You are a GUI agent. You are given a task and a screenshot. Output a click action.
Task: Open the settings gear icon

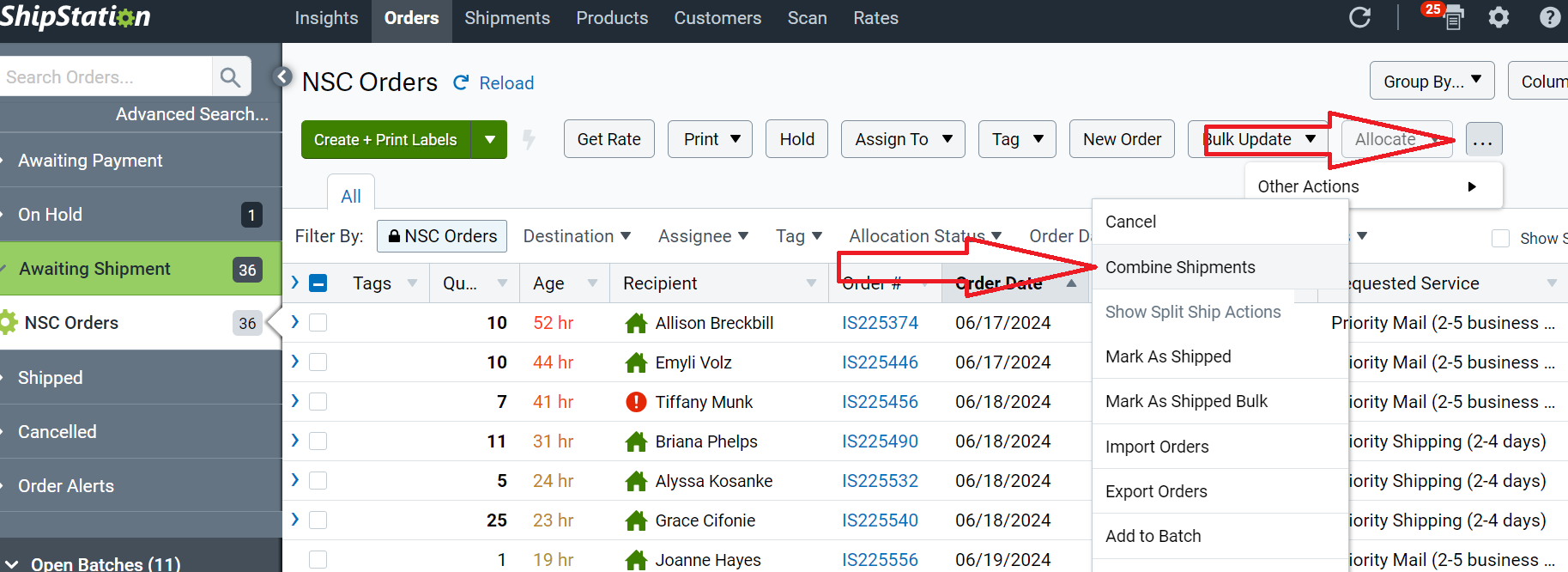click(1498, 17)
